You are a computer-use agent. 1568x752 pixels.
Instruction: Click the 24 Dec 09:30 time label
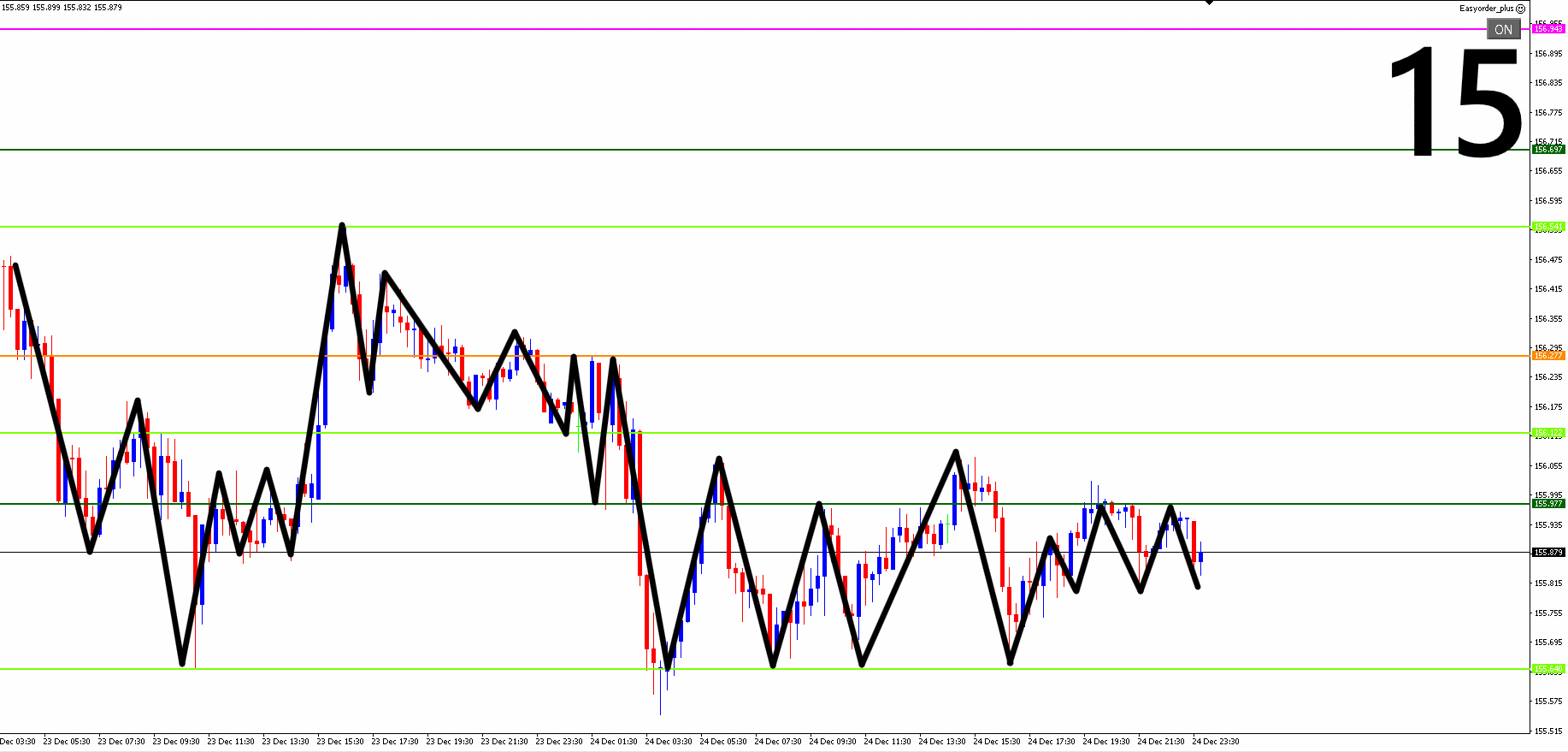[833, 742]
